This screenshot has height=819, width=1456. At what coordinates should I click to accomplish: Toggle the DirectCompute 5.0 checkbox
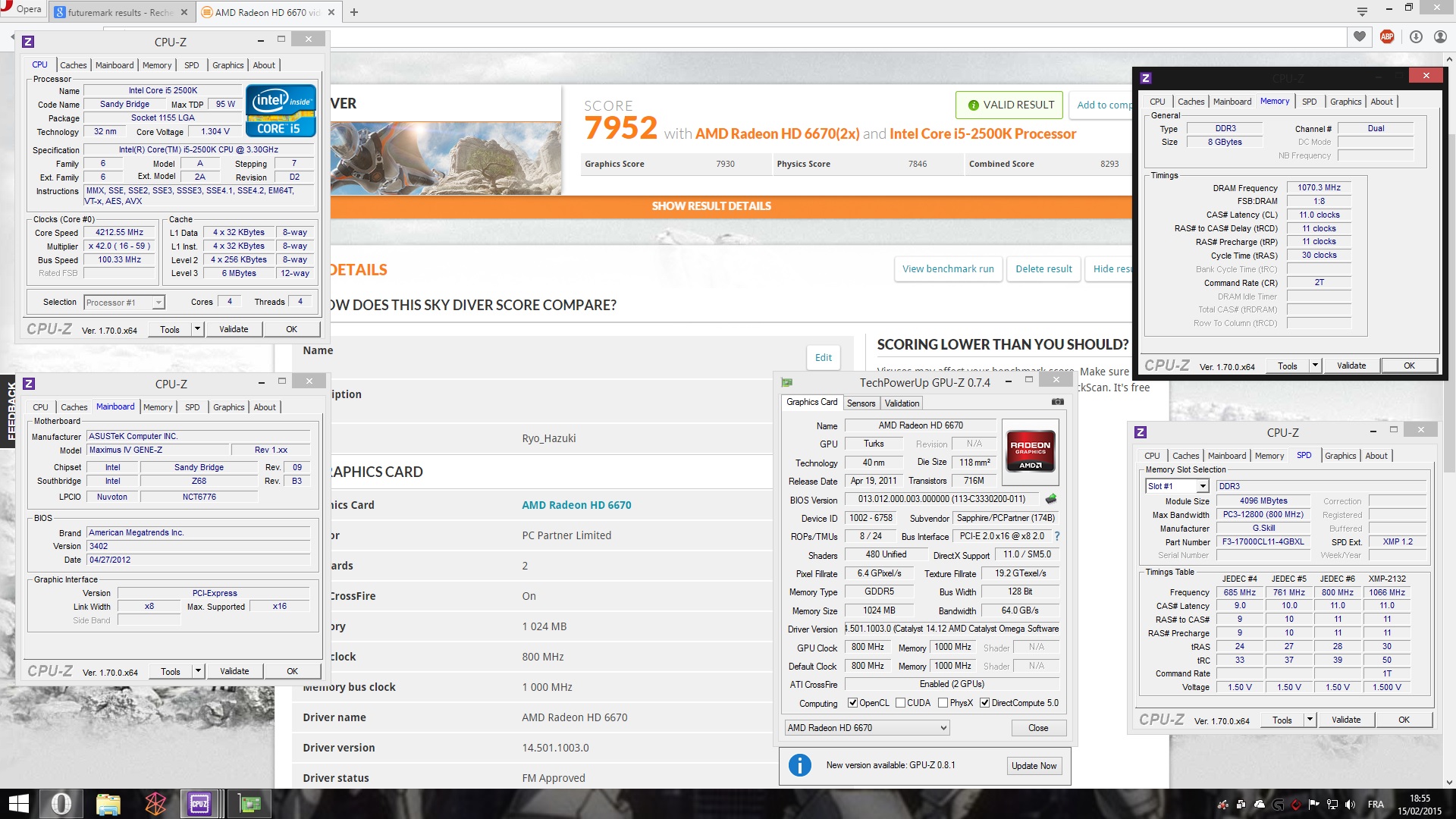click(985, 703)
